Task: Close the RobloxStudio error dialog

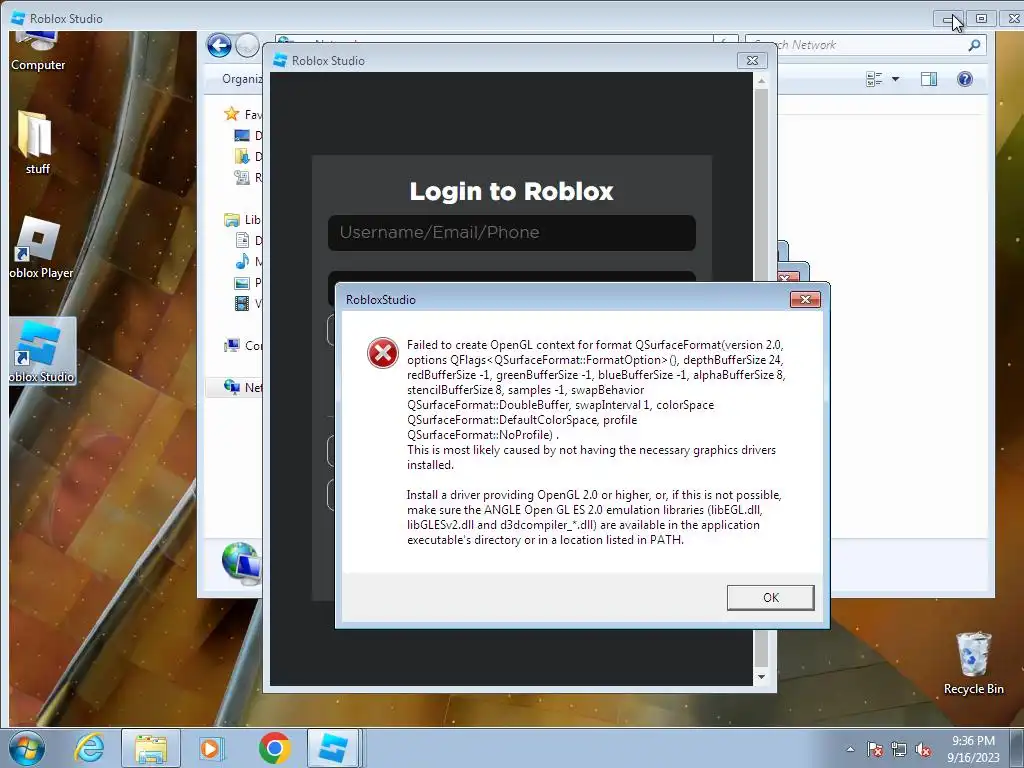Action: click(x=805, y=299)
